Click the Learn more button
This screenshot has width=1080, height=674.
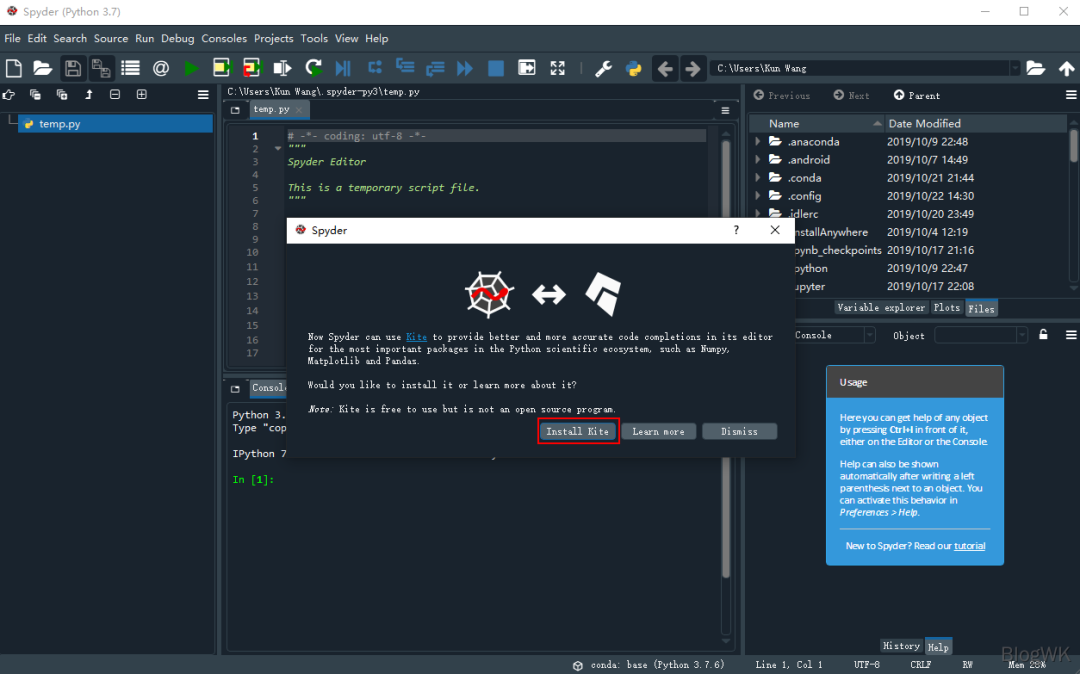(658, 432)
